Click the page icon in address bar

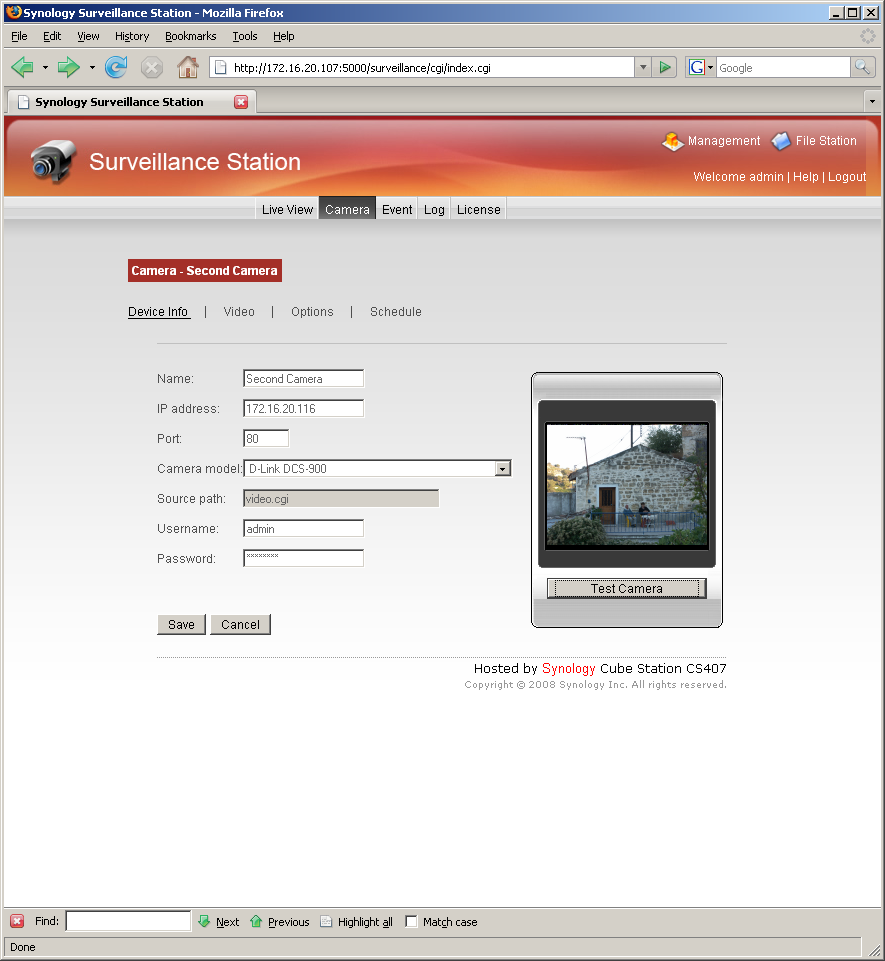click(221, 67)
